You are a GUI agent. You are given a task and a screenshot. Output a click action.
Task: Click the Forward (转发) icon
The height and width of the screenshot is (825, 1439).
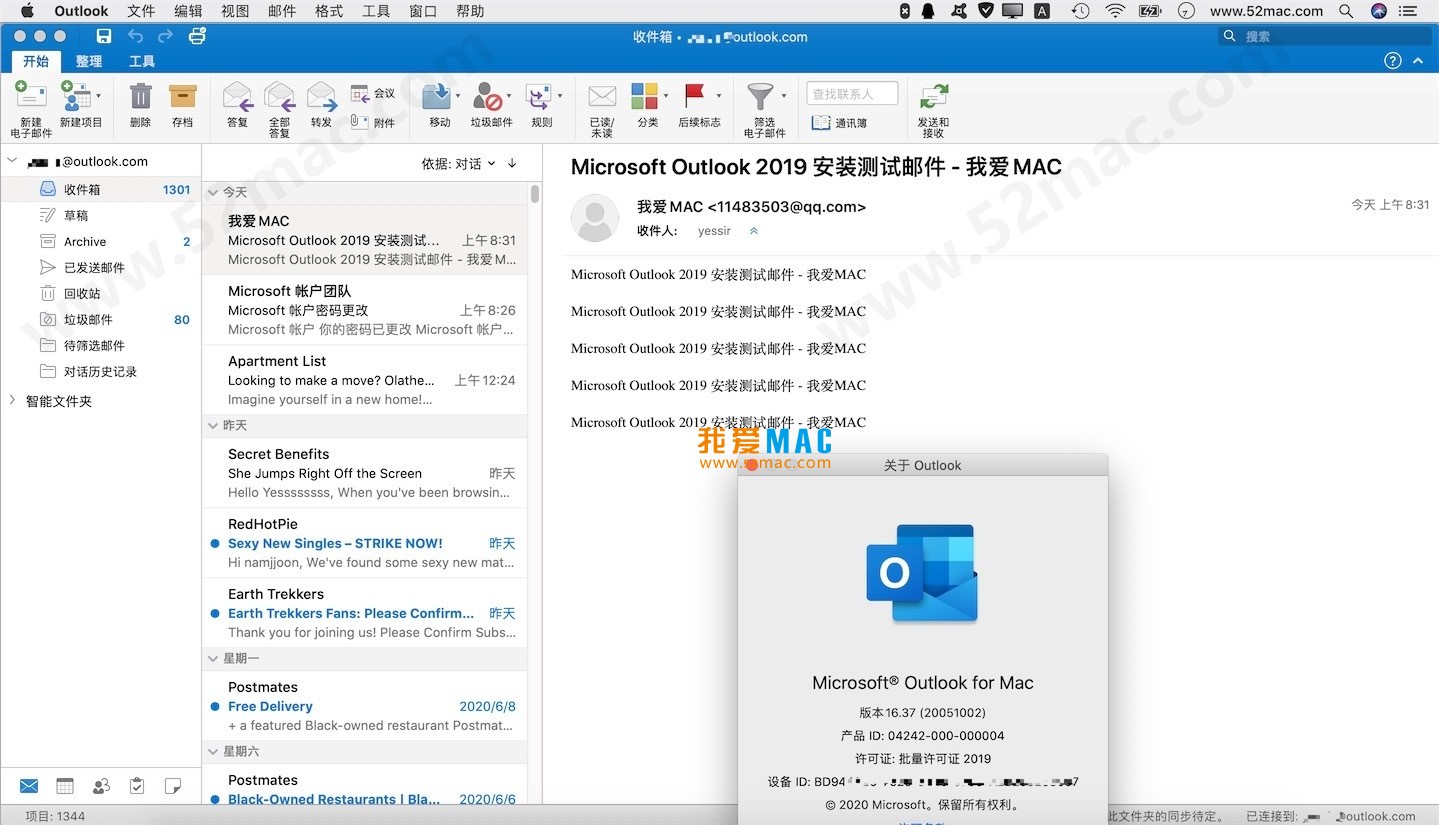[321, 96]
